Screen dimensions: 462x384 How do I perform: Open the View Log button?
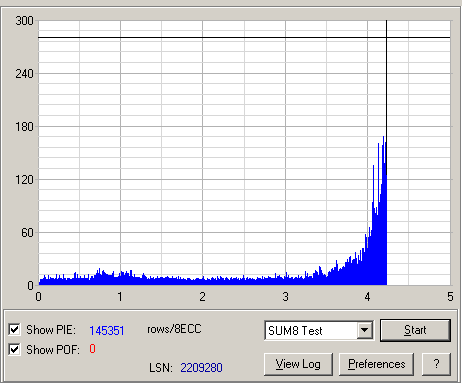pyautogui.click(x=298, y=364)
